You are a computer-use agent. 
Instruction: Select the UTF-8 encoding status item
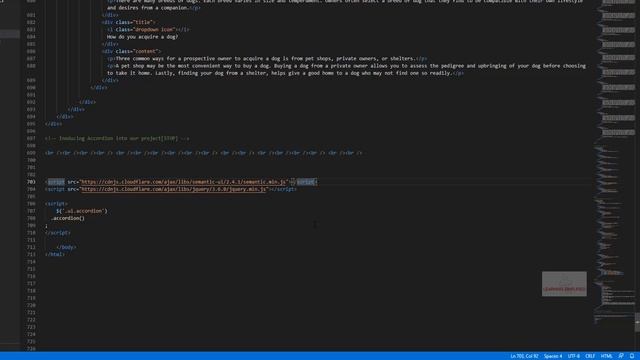pyautogui.click(x=573, y=356)
